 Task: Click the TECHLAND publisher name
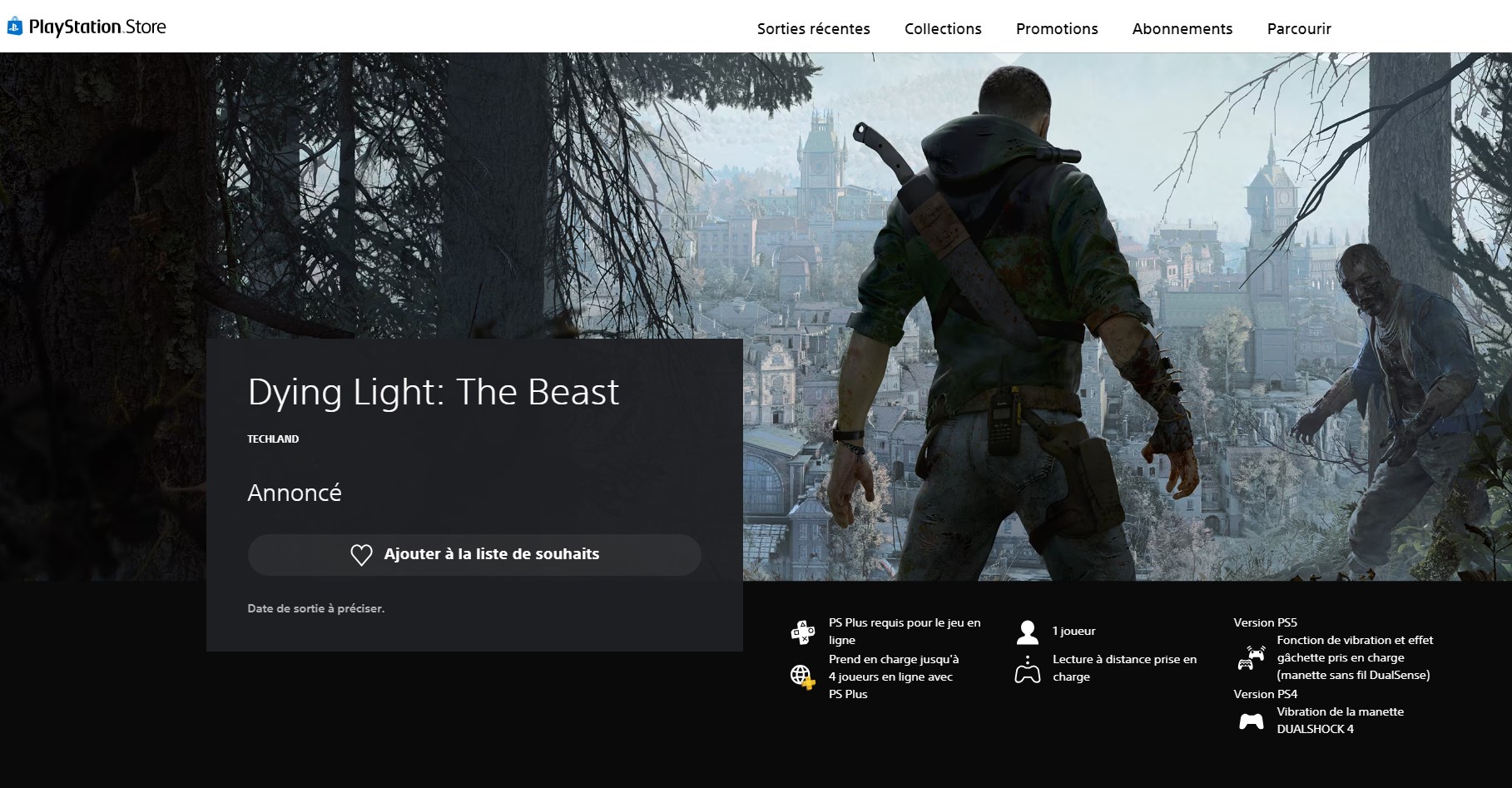click(x=273, y=439)
